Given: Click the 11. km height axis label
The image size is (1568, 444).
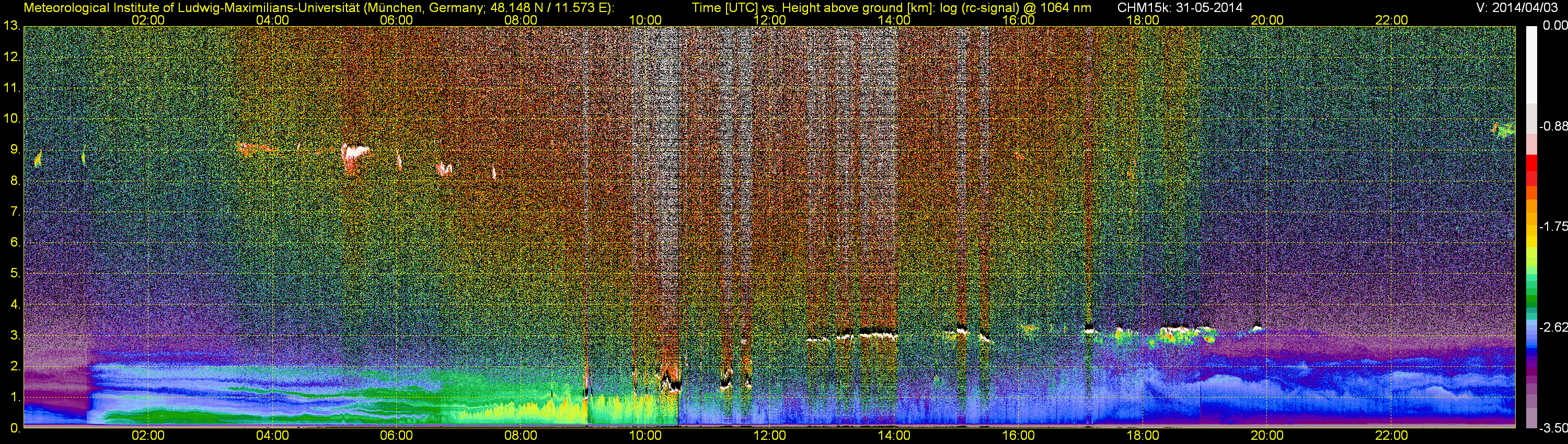Looking at the screenshot, I should pyautogui.click(x=12, y=88).
